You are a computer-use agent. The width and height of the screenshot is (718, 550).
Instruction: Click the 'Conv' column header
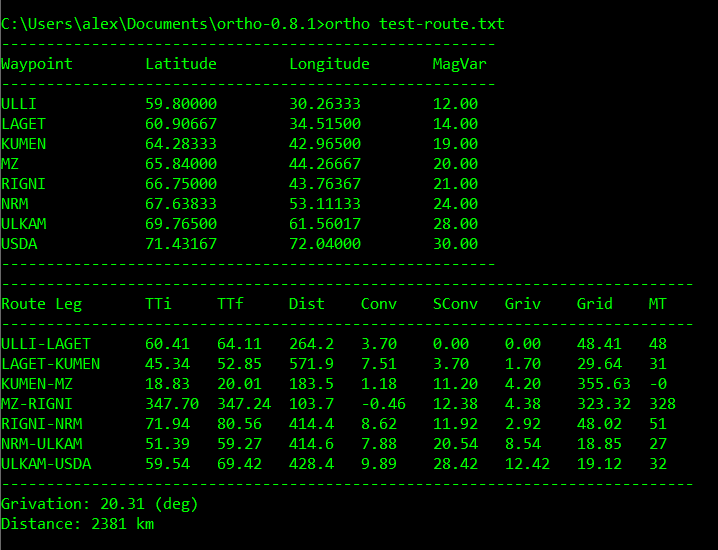pos(379,304)
